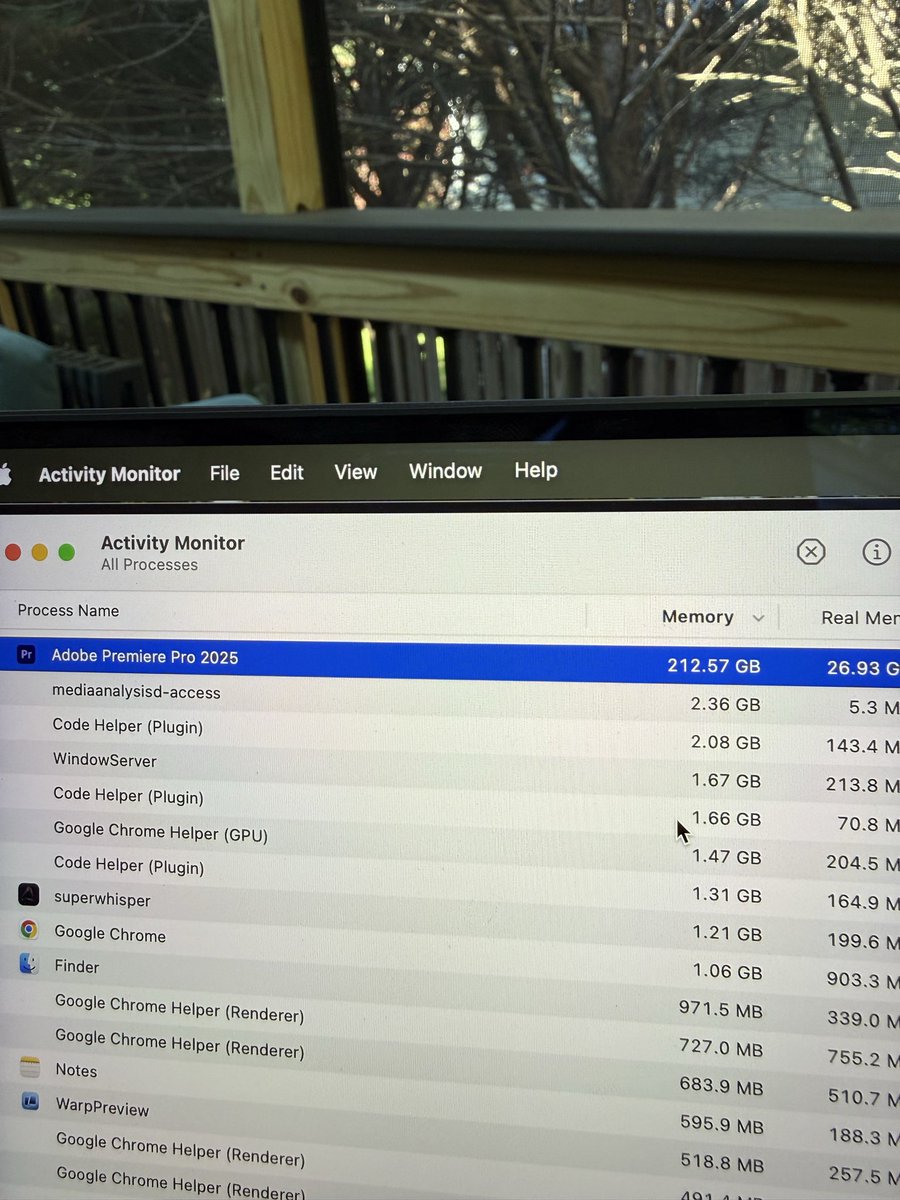Sort by the Process Name column header
Image resolution: width=900 pixels, height=1200 pixels.
pos(68,611)
